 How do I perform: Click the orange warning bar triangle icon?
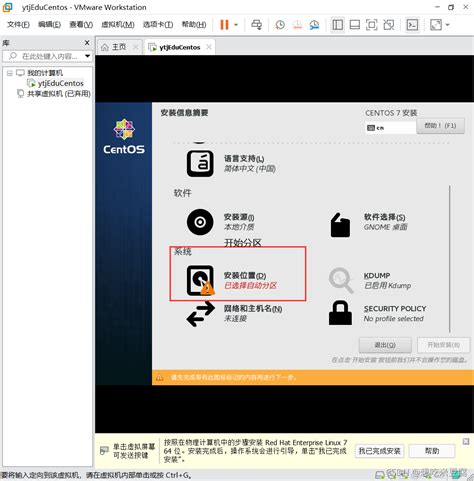click(160, 377)
